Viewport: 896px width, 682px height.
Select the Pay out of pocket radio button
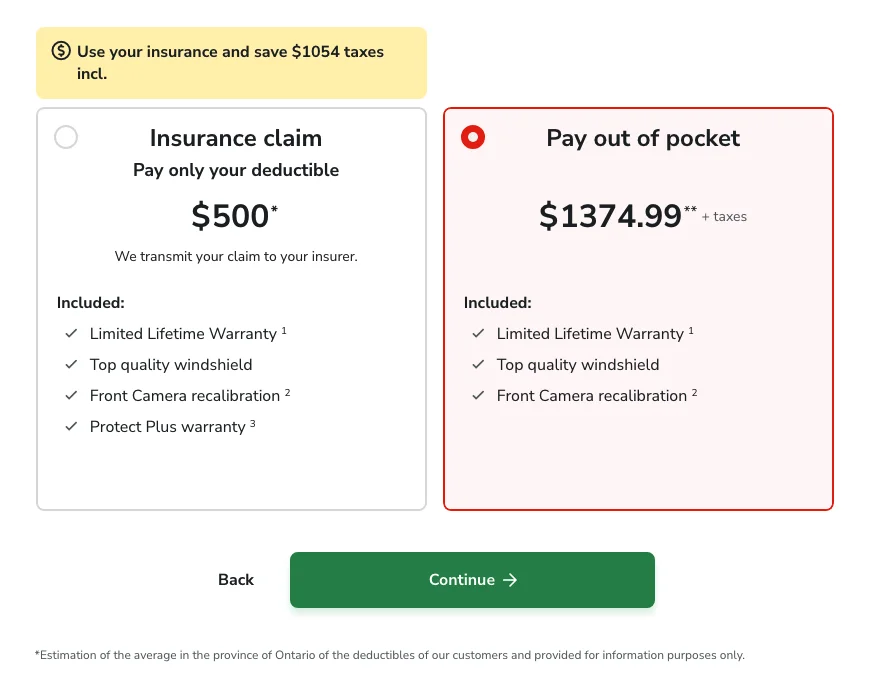tap(473, 137)
